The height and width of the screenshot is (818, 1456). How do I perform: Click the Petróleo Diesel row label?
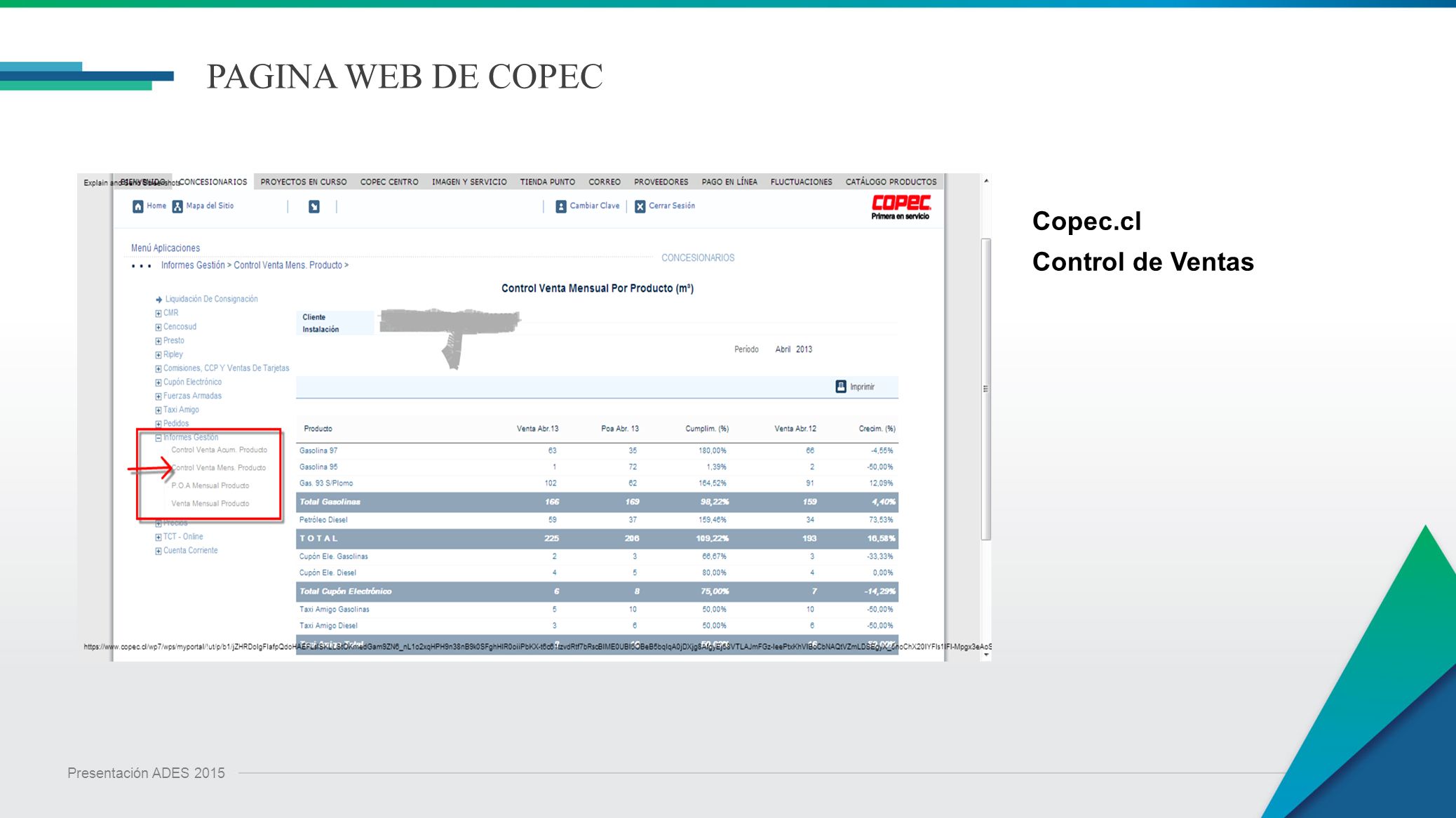[323, 520]
